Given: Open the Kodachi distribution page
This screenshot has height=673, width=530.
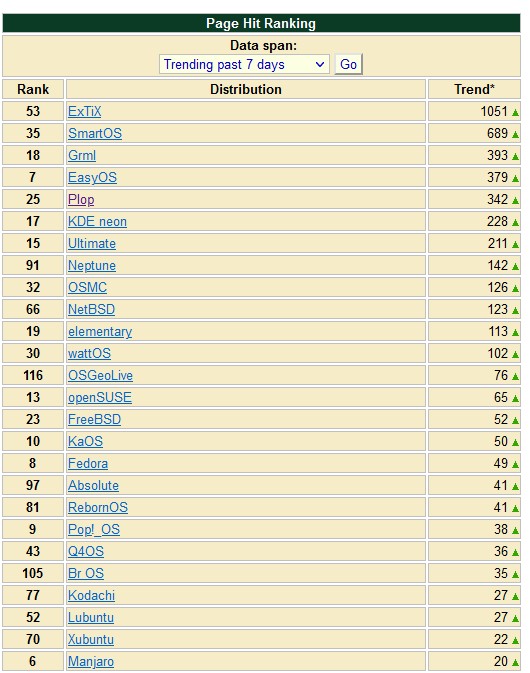Looking at the screenshot, I should [91, 596].
